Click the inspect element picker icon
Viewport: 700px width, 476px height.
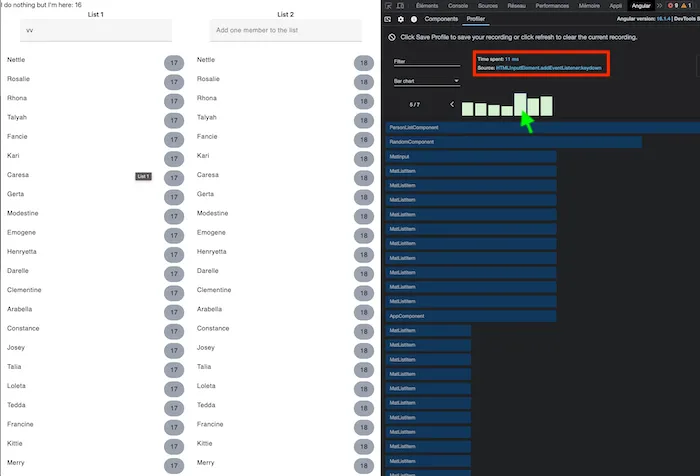(x=389, y=5)
